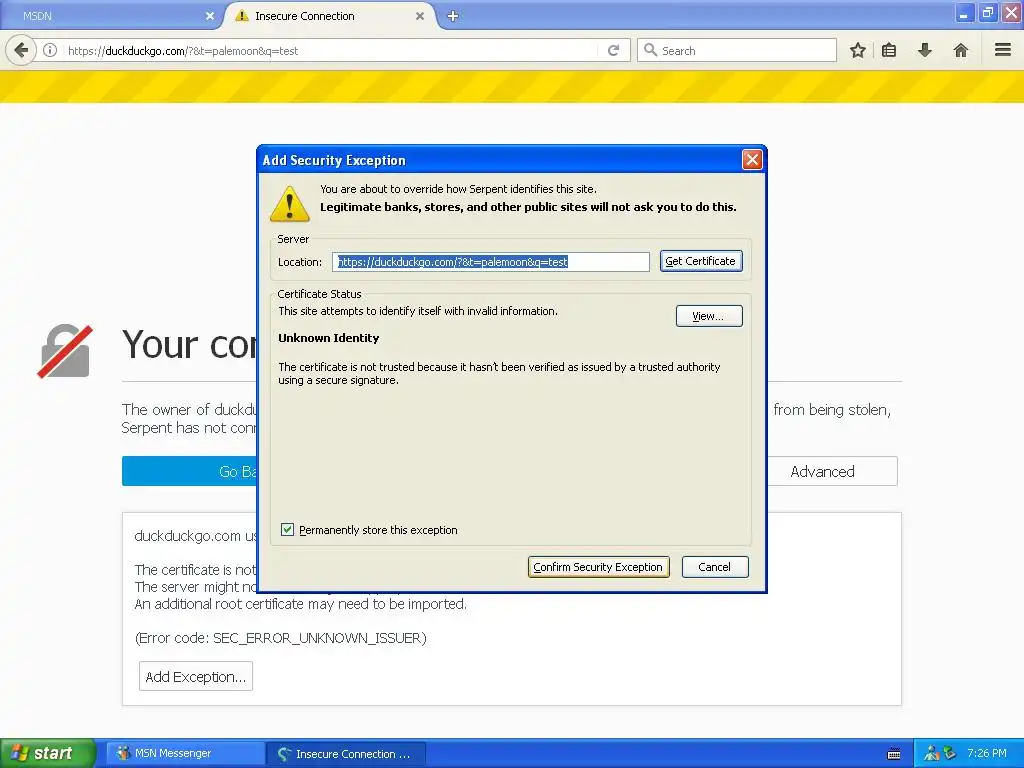Open the hamburger menu
Viewport: 1024px width, 768px height.
point(1003,50)
